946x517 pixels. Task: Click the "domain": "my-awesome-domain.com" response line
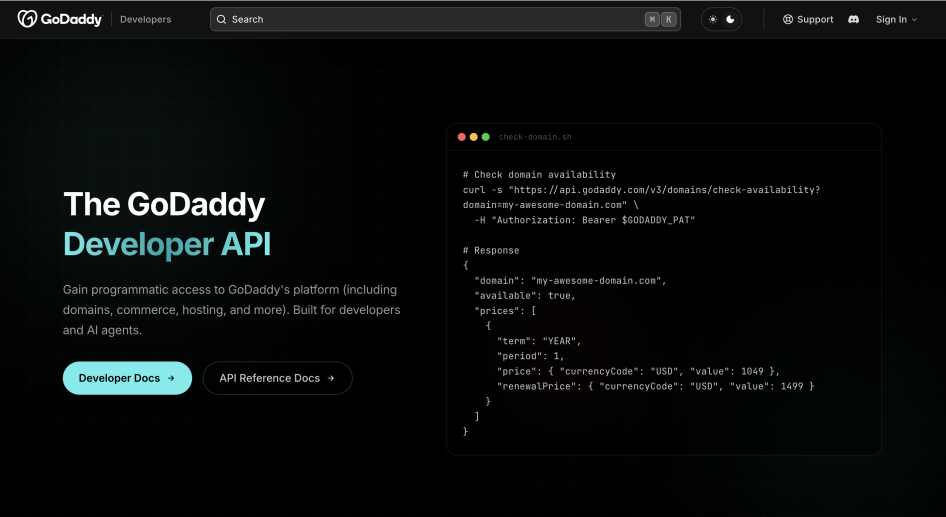point(570,281)
